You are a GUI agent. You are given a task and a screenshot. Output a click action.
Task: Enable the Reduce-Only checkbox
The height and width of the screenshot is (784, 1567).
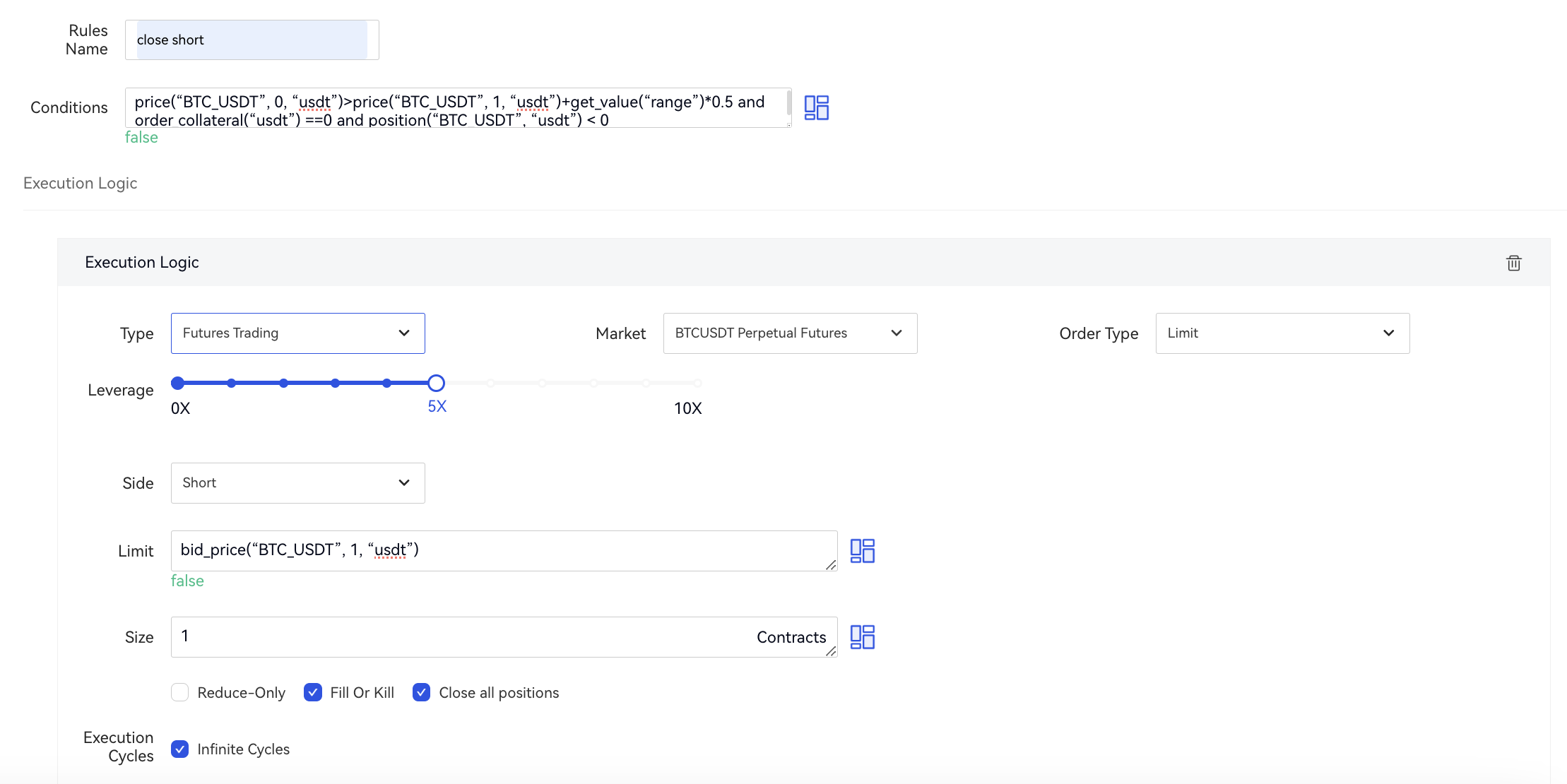[x=180, y=692]
